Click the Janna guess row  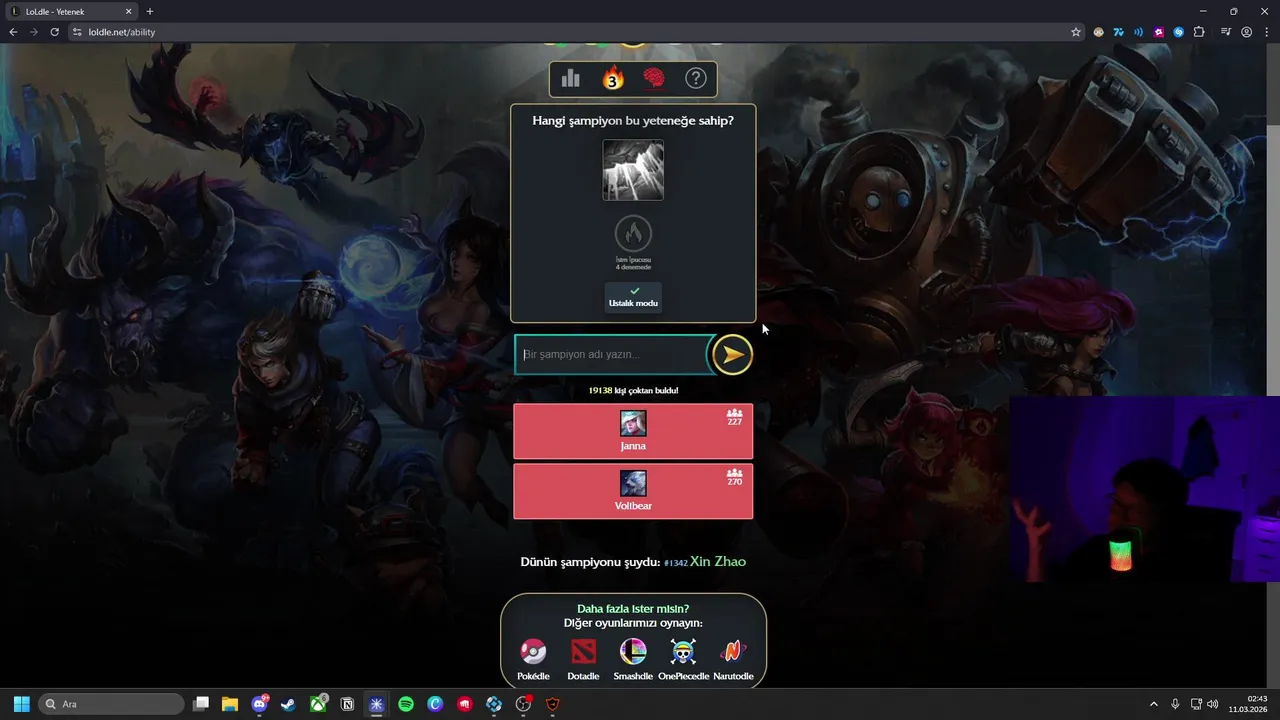633,432
